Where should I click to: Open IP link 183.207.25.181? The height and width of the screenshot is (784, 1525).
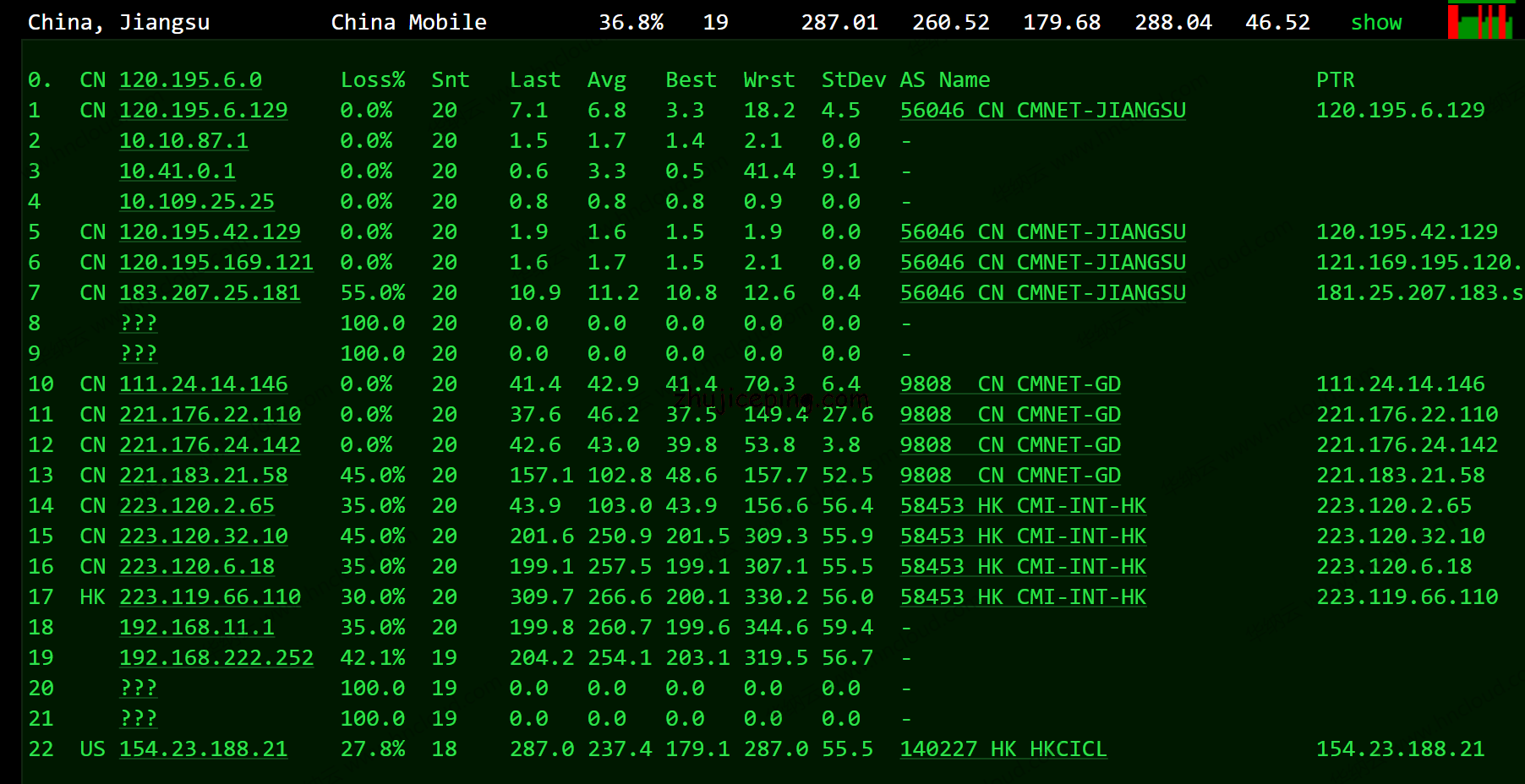[210, 293]
